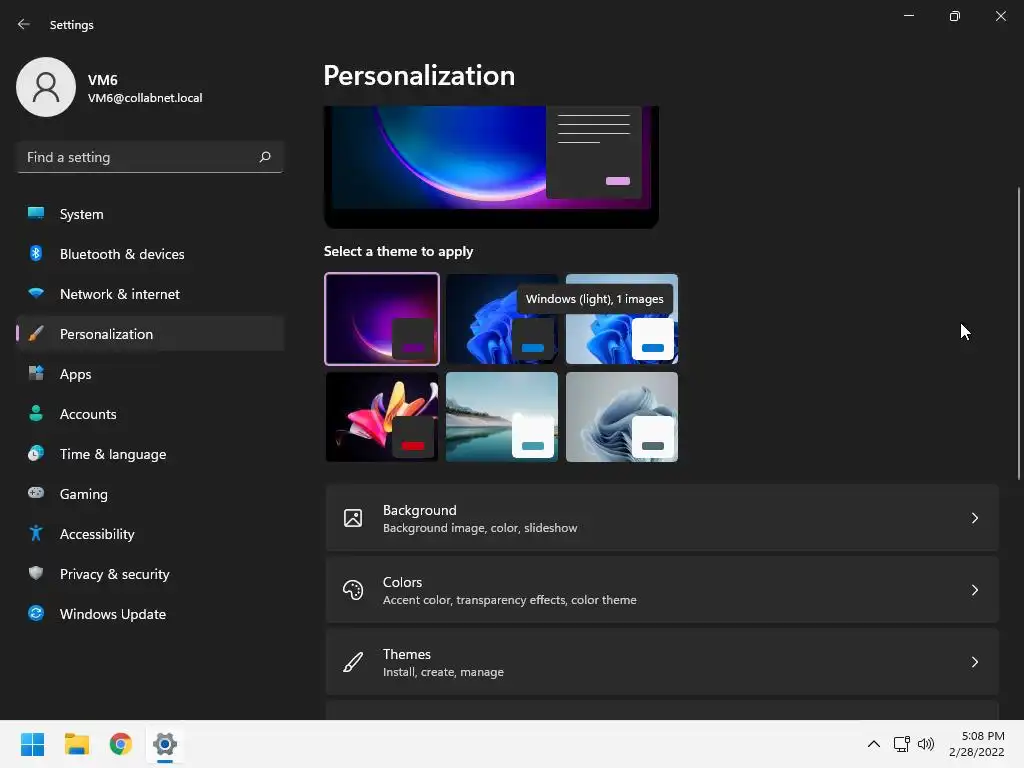The height and width of the screenshot is (768, 1024).
Task: Apply the colorful flower dark theme
Action: [382, 417]
